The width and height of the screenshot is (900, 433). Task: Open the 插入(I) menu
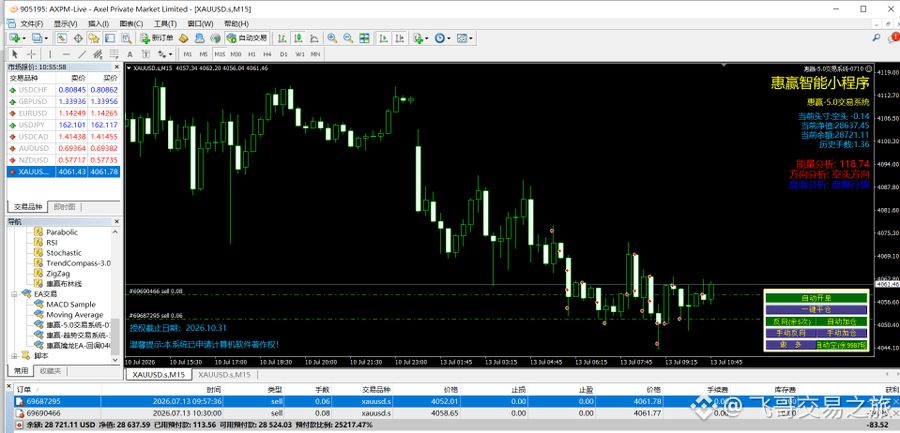[x=98, y=24]
